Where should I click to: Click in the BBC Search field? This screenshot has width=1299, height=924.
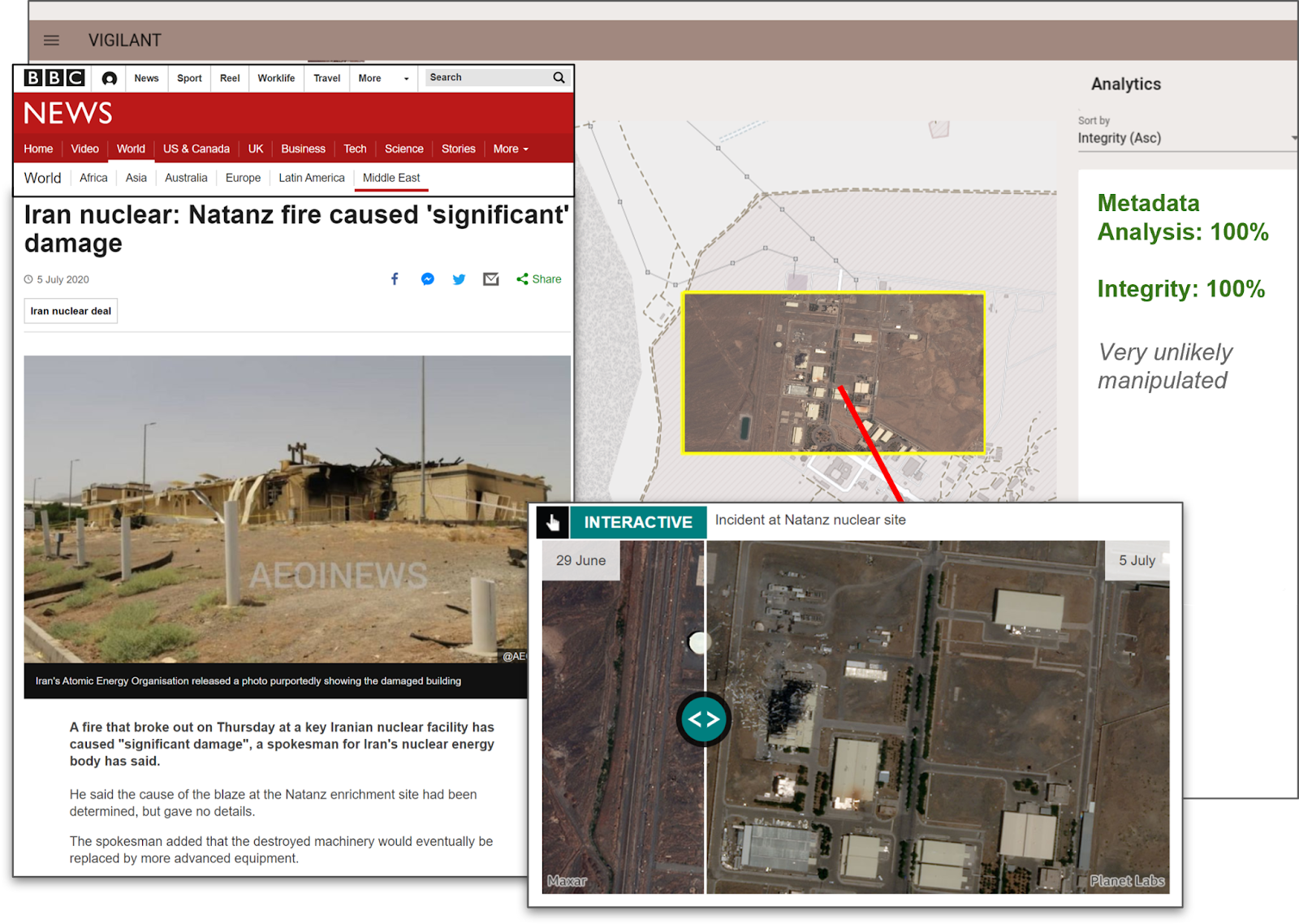tap(487, 78)
